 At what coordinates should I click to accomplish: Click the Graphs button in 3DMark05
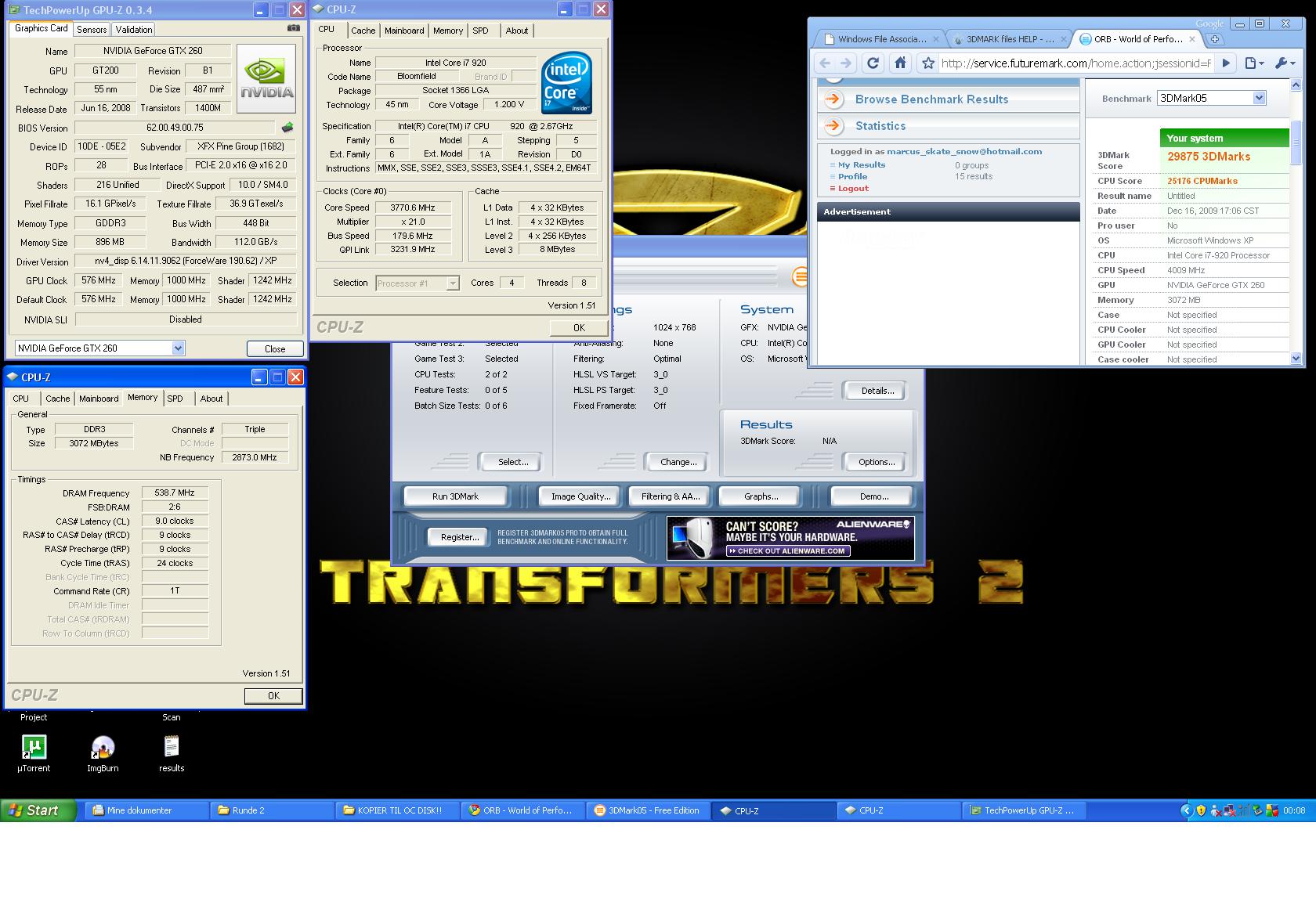[x=761, y=496]
